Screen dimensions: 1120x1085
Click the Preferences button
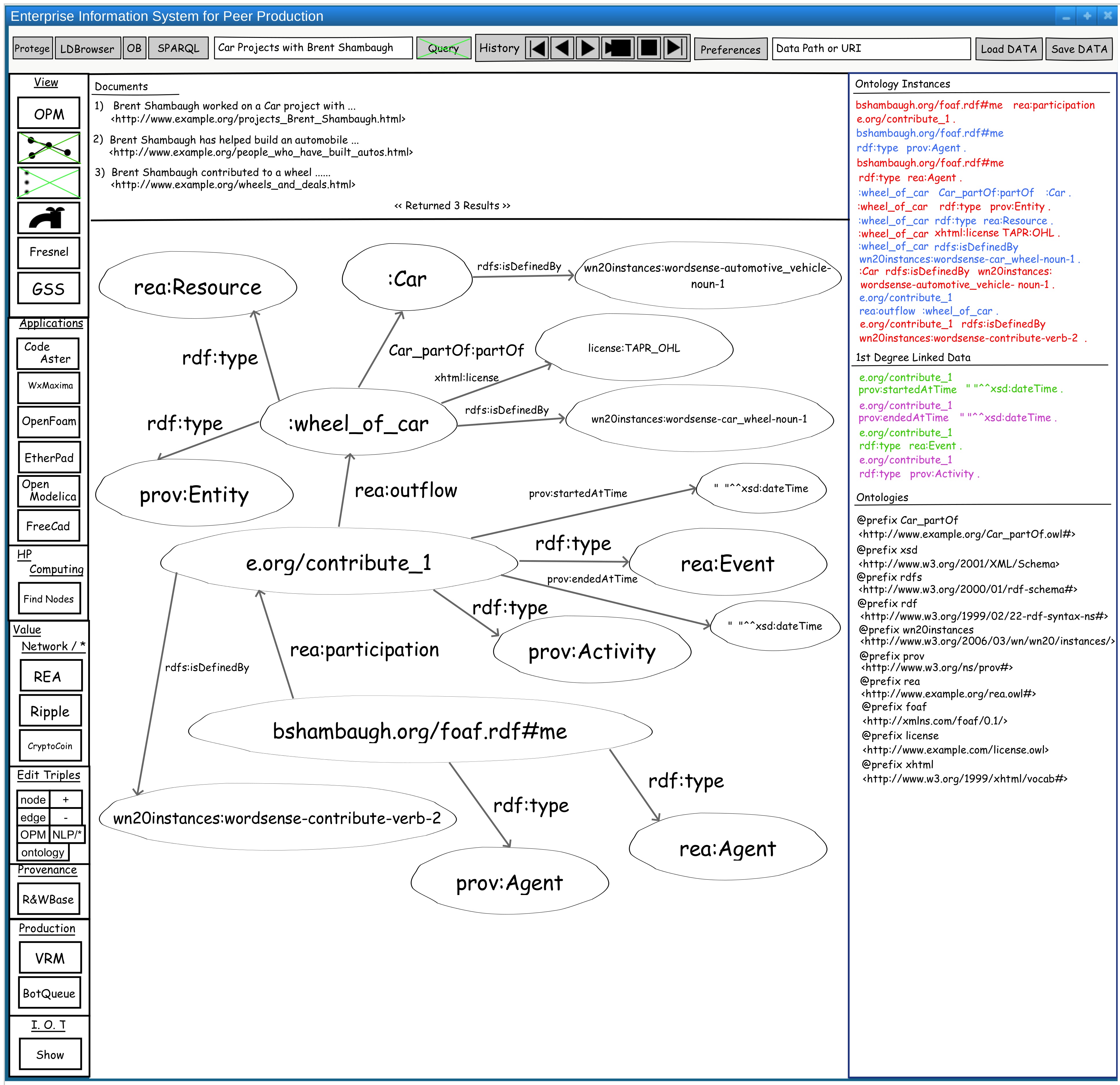click(x=730, y=50)
